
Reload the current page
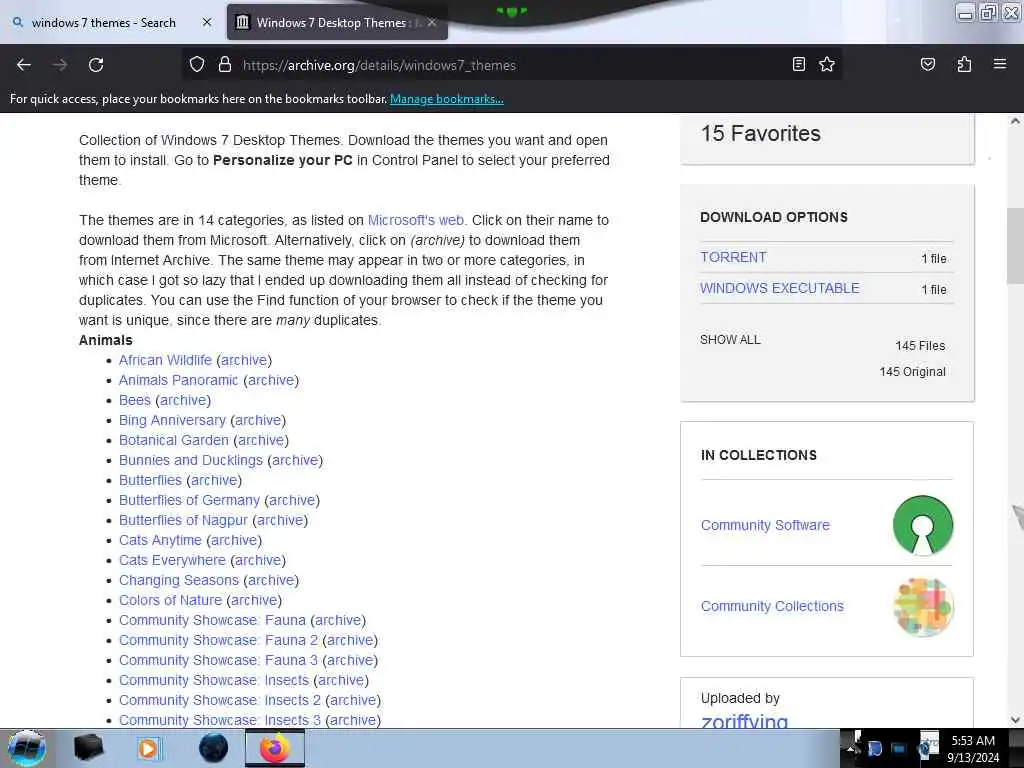[x=96, y=65]
